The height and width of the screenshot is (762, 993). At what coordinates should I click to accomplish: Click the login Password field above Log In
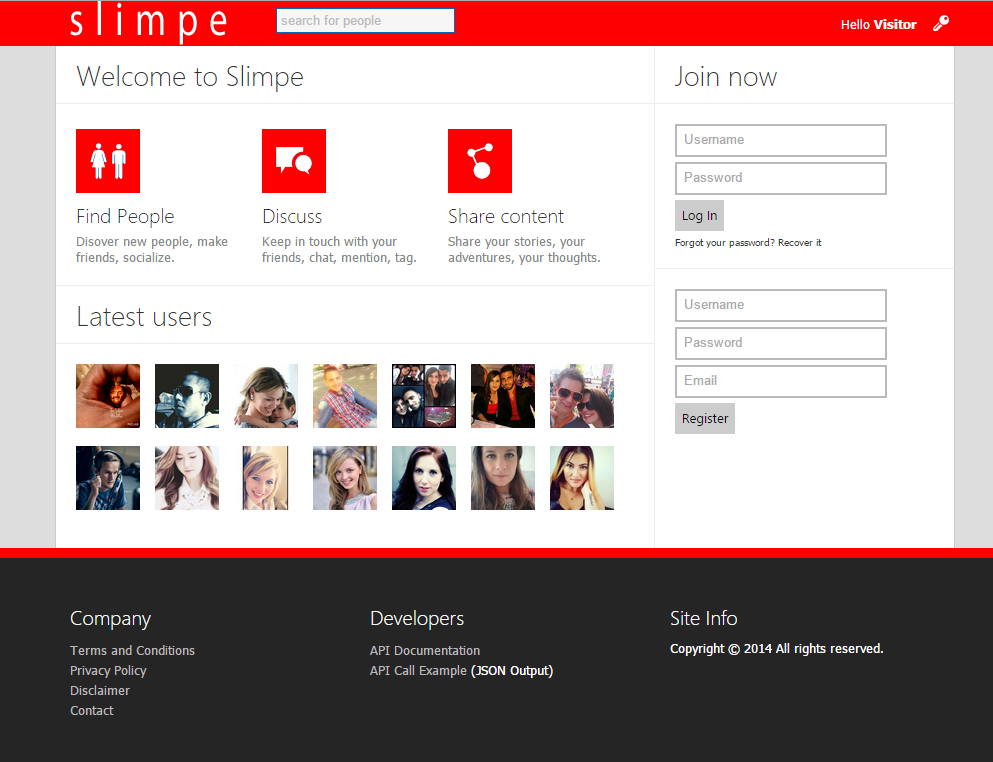pos(781,178)
